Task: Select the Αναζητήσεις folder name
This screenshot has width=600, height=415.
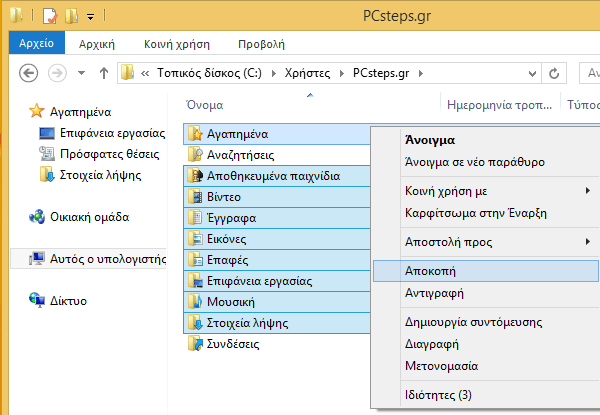Action: click(240, 155)
